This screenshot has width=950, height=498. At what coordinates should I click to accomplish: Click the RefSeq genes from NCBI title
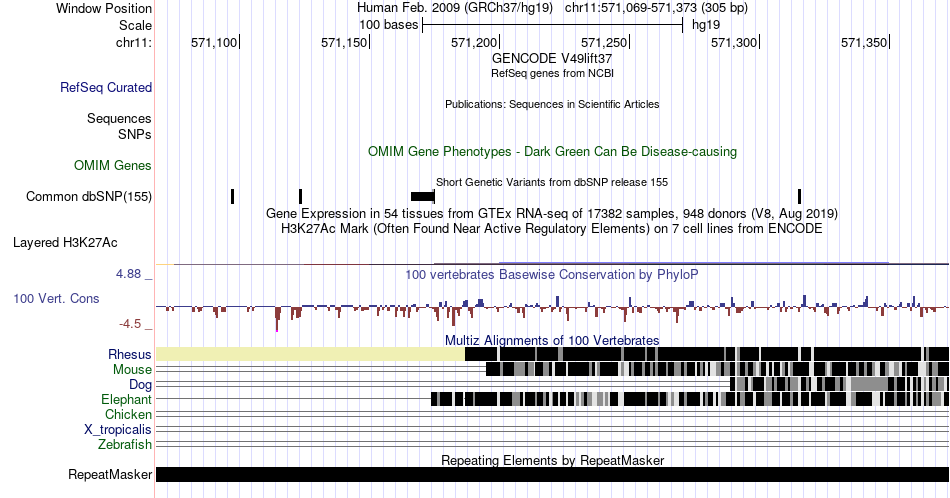(552, 73)
